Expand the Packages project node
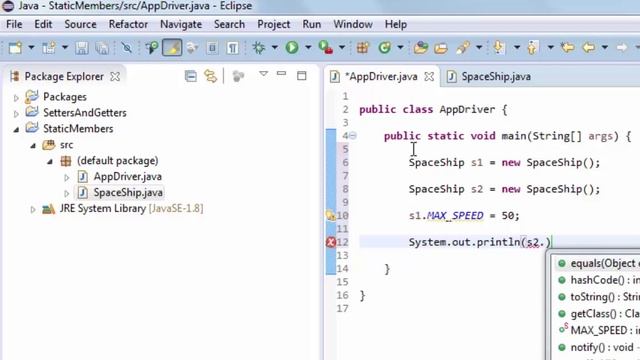This screenshot has width=640, height=360. tap(16, 98)
